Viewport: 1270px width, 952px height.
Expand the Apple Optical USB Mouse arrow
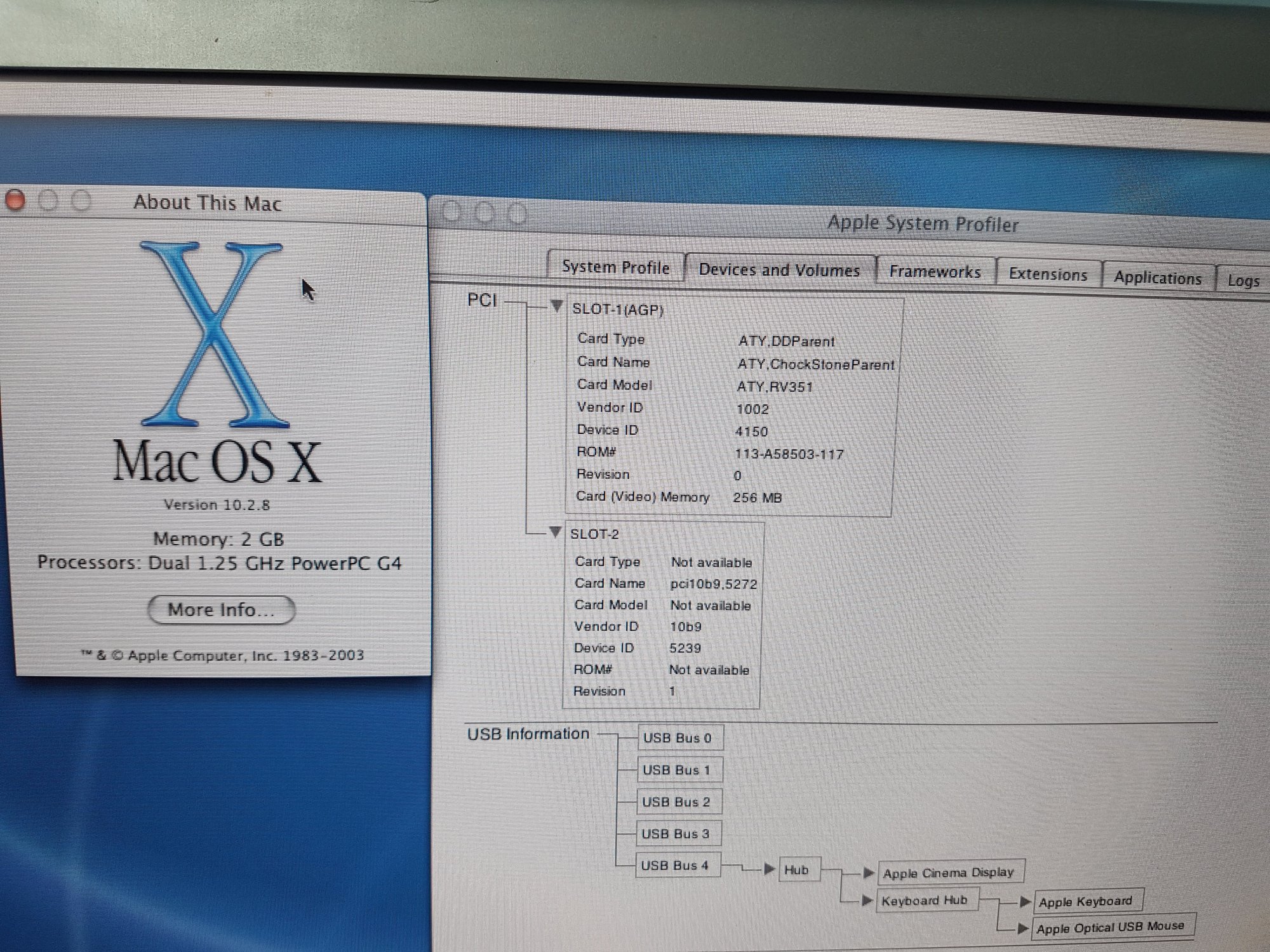(x=1022, y=929)
